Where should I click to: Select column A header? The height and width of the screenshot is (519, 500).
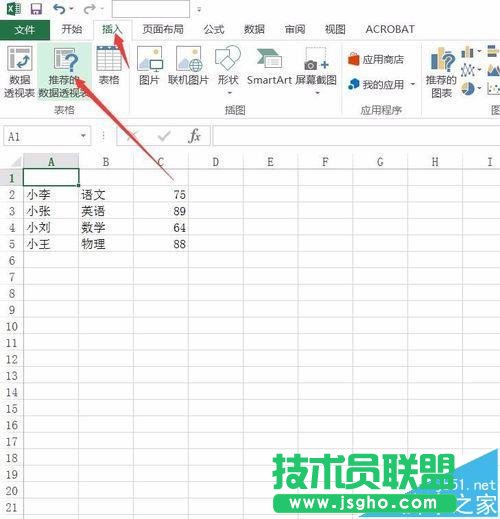(x=51, y=162)
